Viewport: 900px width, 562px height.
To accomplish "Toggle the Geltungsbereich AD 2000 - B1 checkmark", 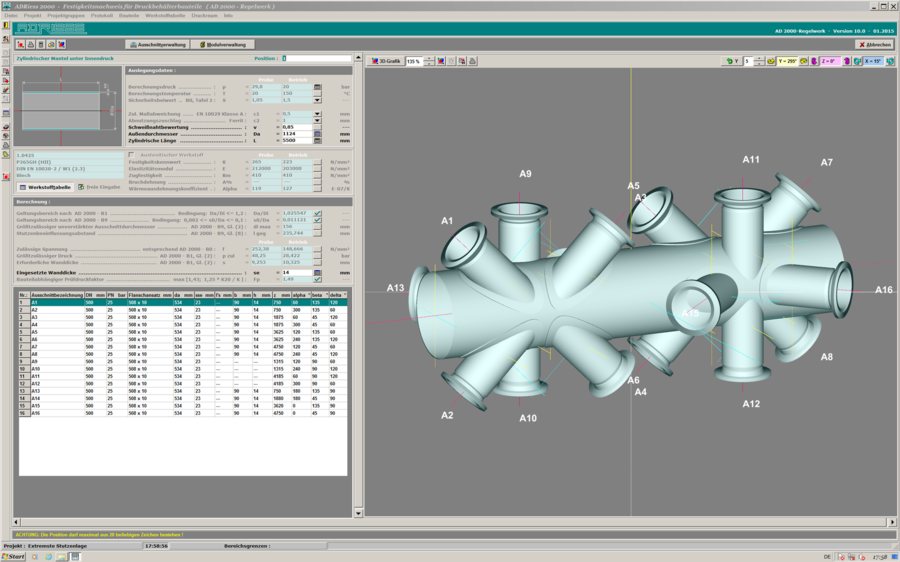I will [x=318, y=213].
